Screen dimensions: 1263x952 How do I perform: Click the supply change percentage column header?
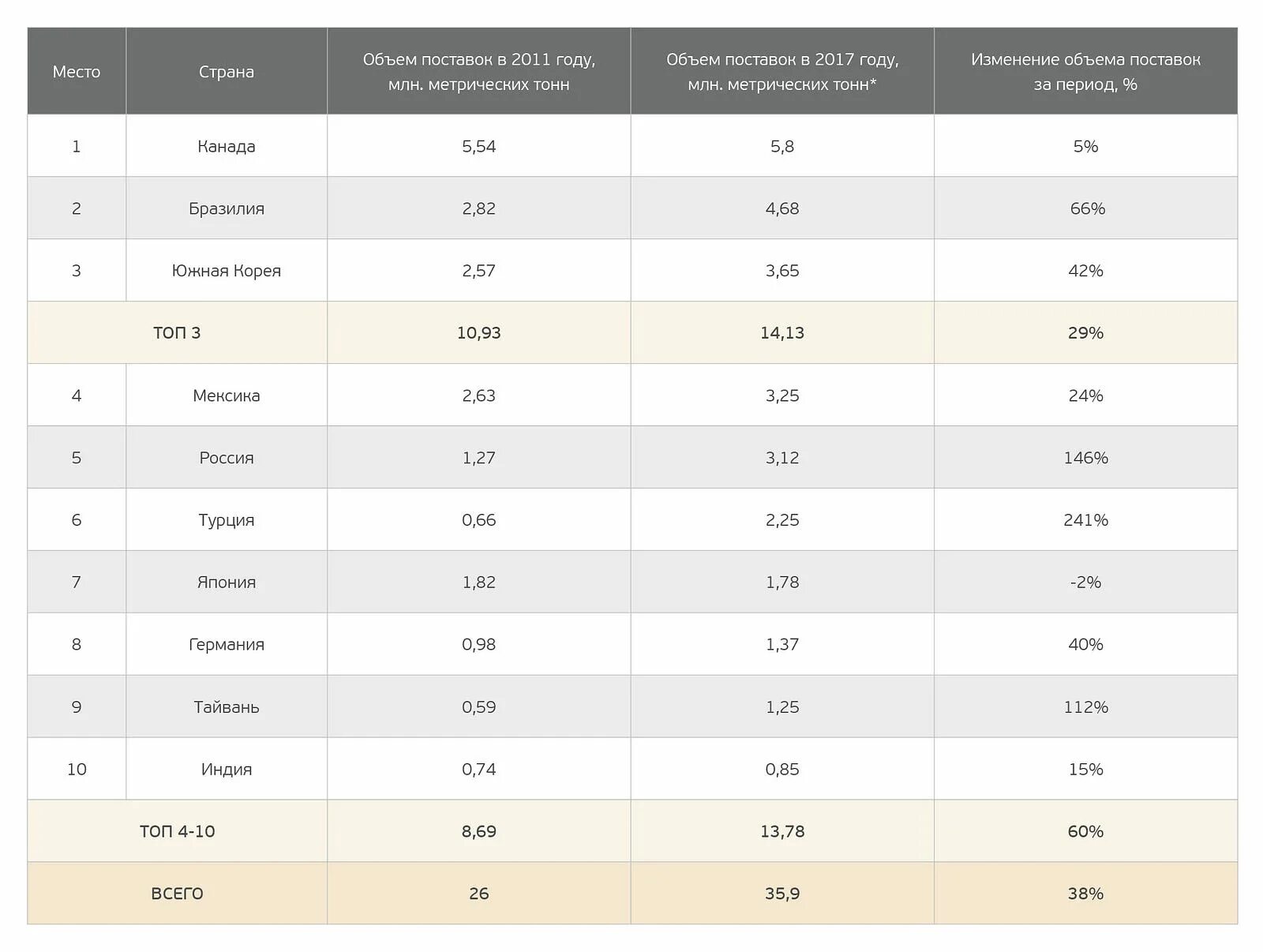(x=1085, y=72)
